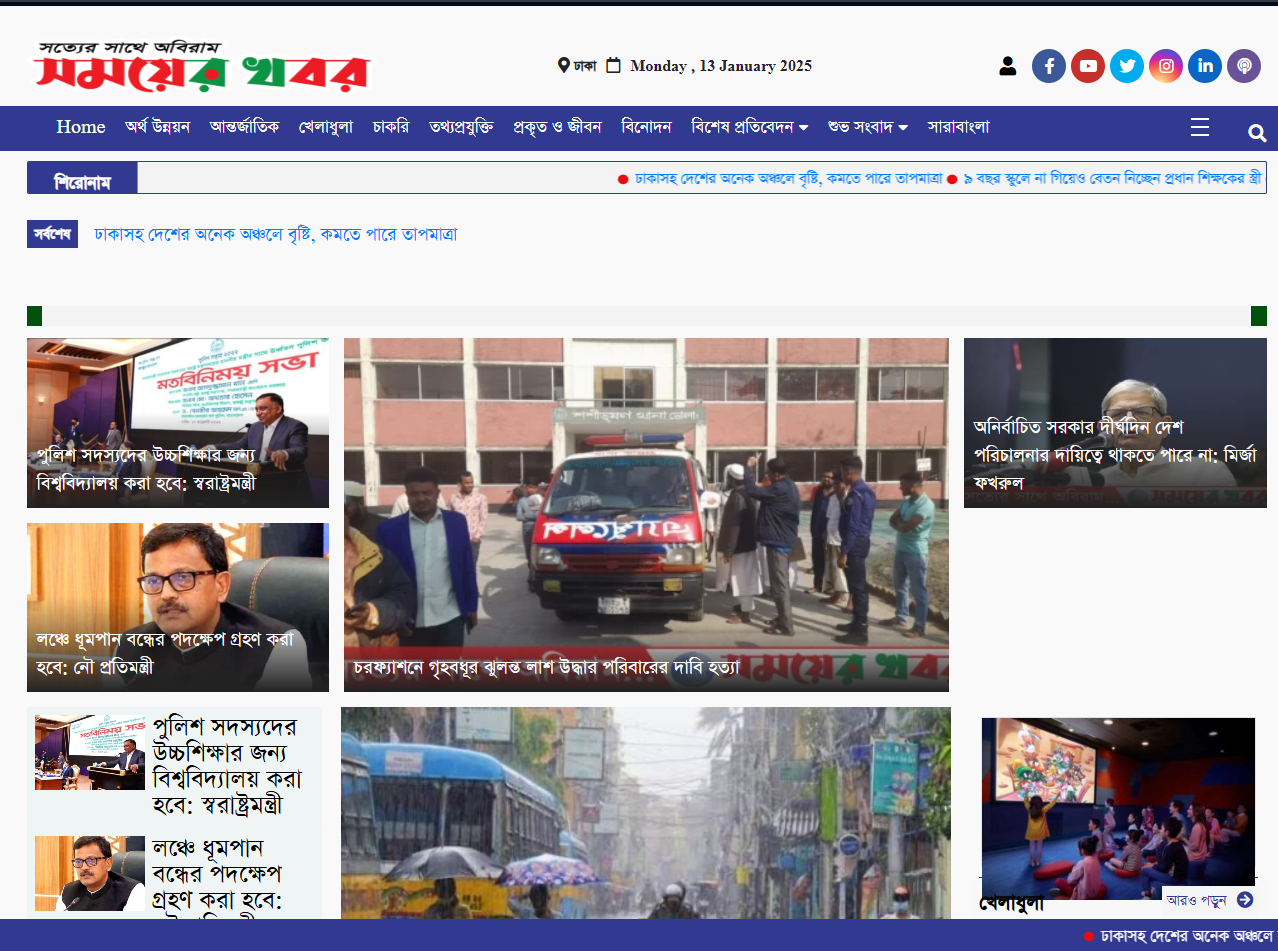Open small list thumbnail of নৌ প্রতিমন্ত্রী
1278x951 pixels.
coord(90,873)
